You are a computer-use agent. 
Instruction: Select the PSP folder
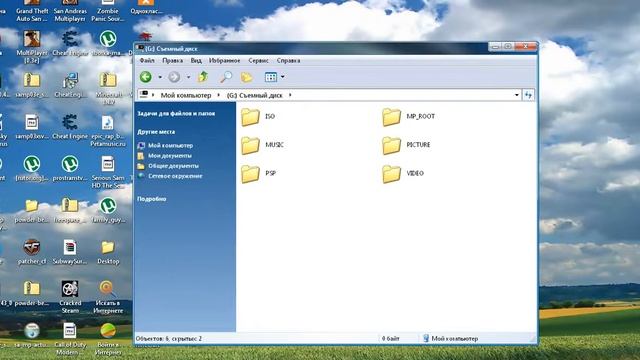258,174
